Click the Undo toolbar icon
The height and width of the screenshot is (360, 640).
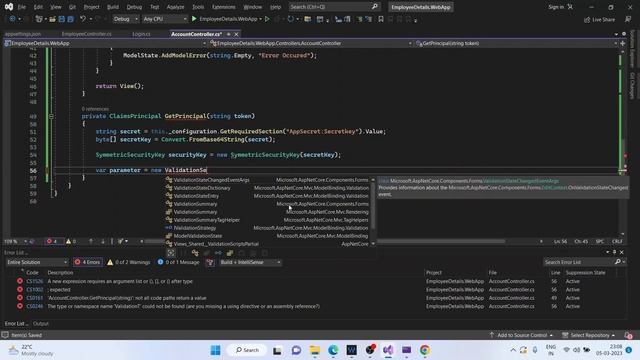pos(83,19)
